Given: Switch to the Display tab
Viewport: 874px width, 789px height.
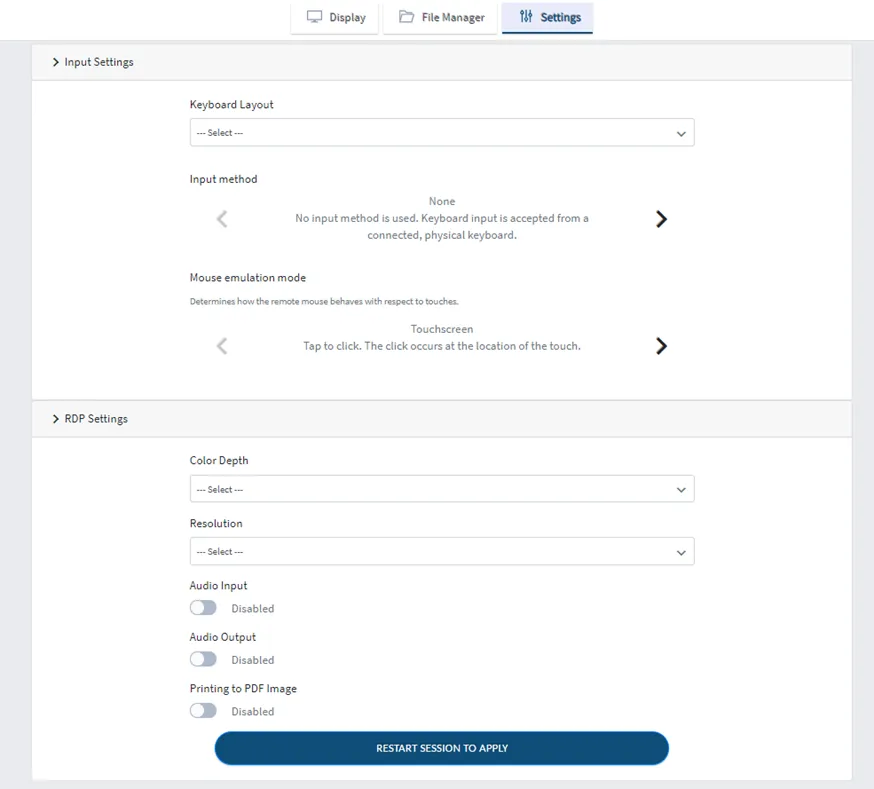Looking at the screenshot, I should coord(335,18).
